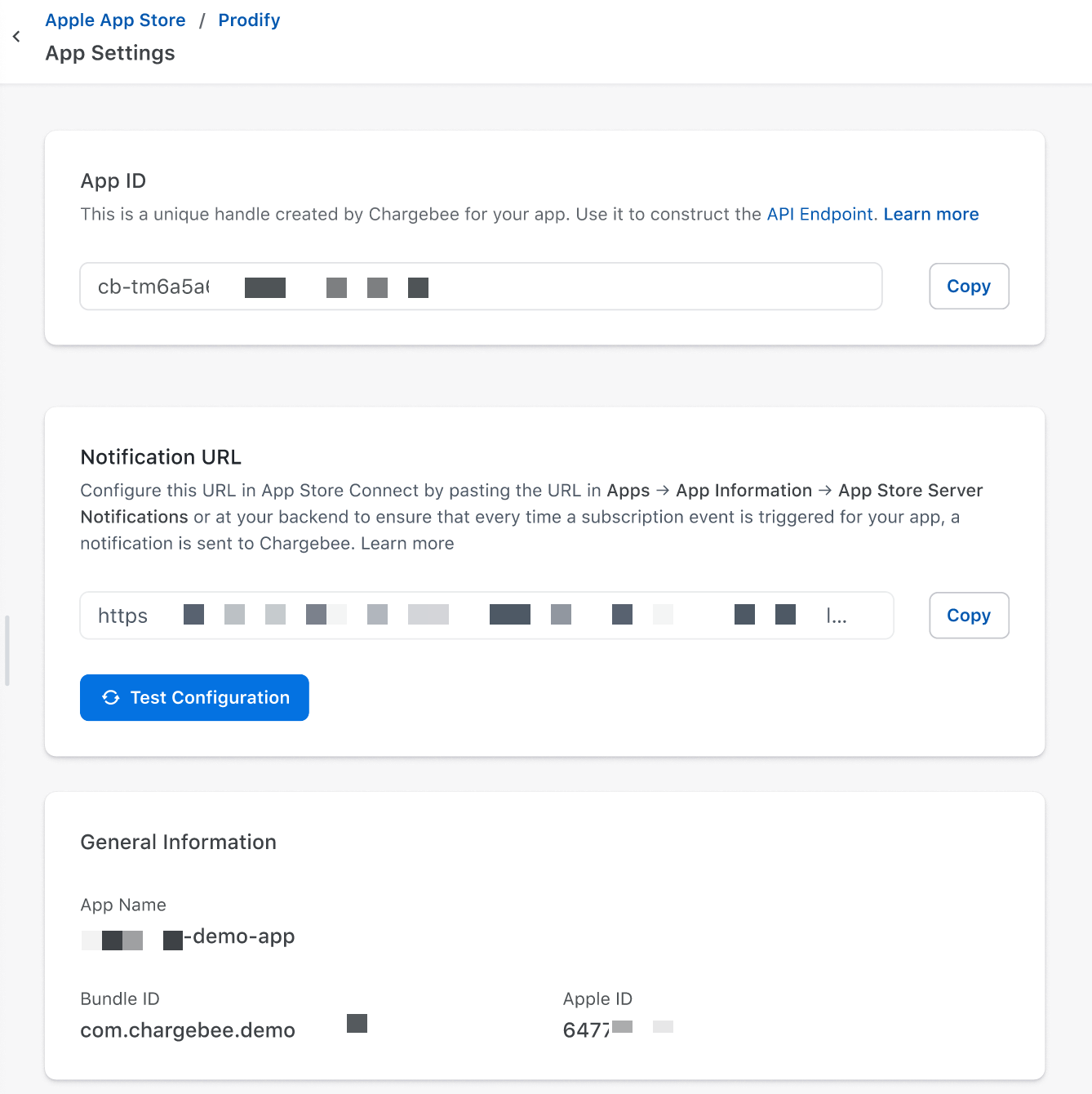The height and width of the screenshot is (1094, 1092).
Task: Open the API Endpoint link
Action: click(819, 214)
